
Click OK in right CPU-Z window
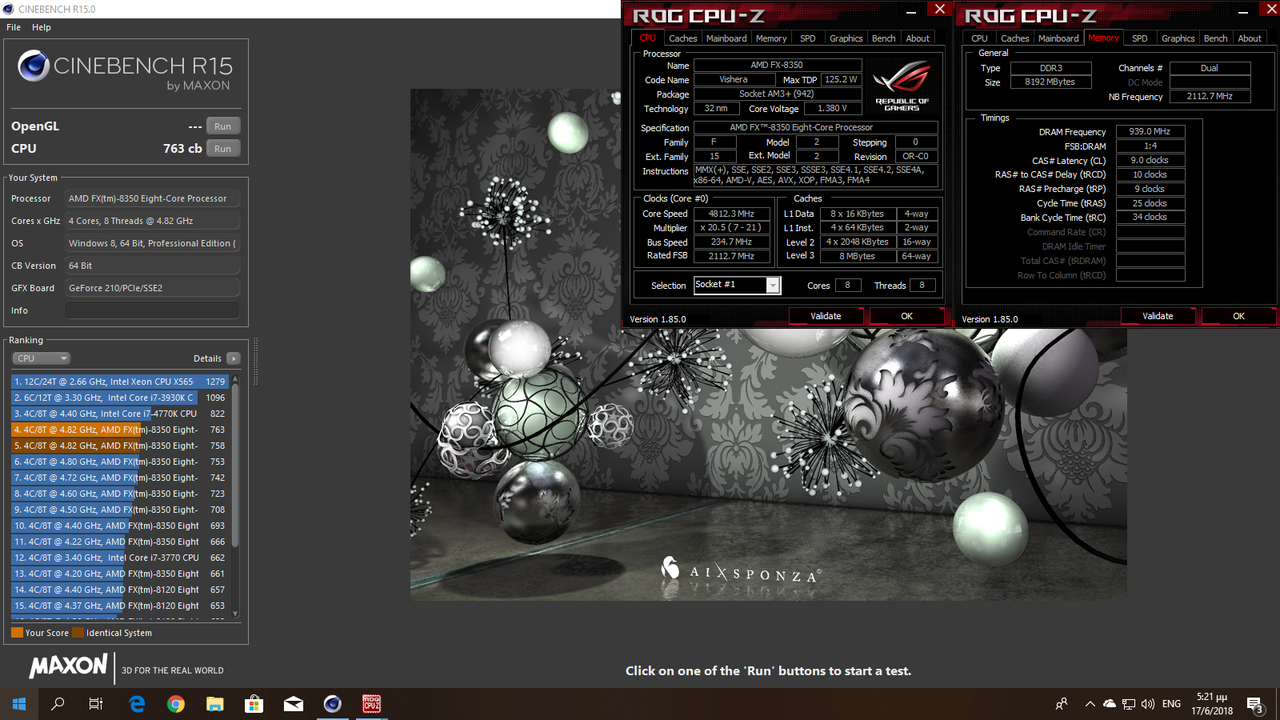pos(1238,316)
